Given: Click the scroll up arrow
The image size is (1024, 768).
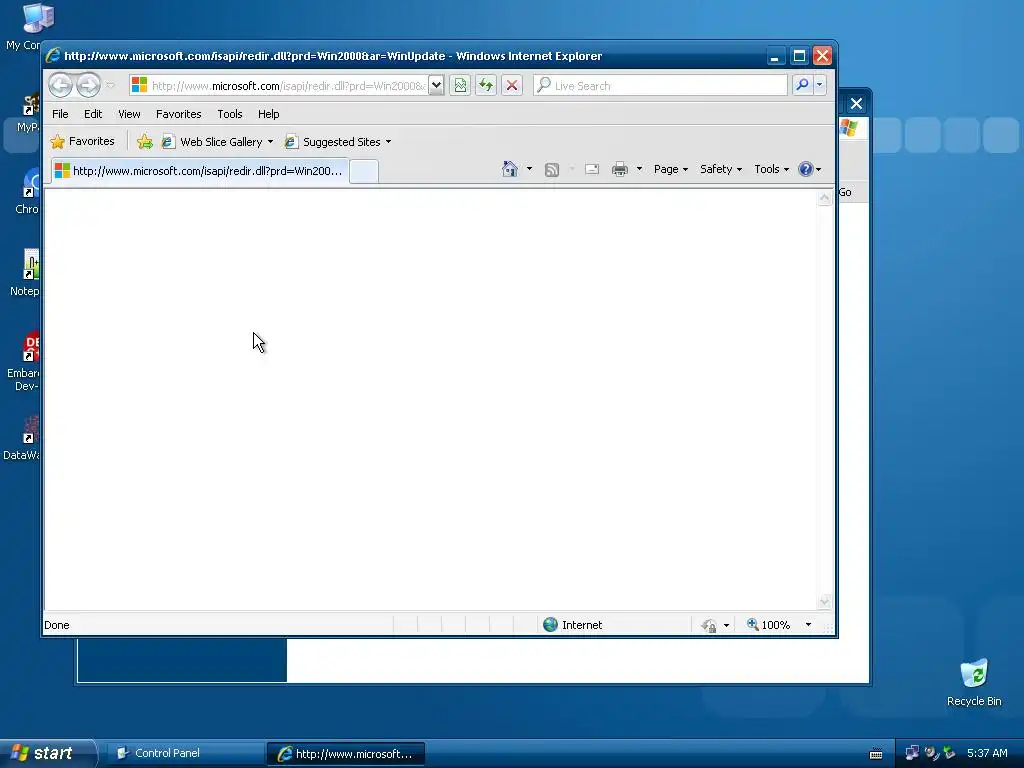Looking at the screenshot, I should pos(824,199).
